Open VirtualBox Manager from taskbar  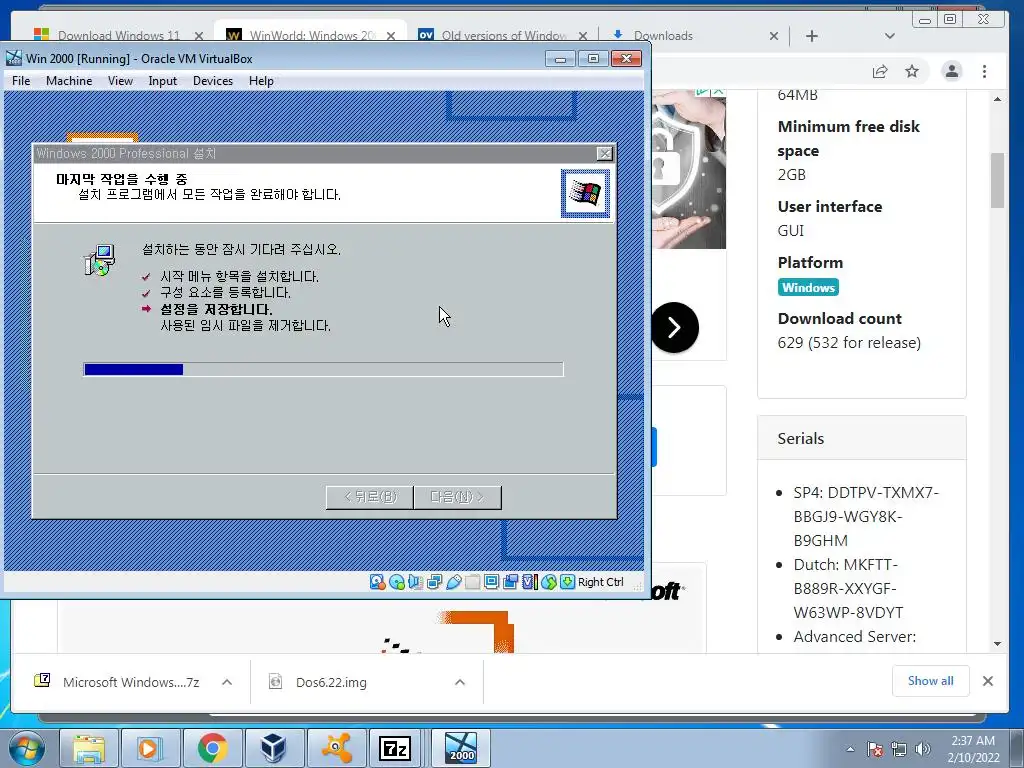tap(274, 748)
